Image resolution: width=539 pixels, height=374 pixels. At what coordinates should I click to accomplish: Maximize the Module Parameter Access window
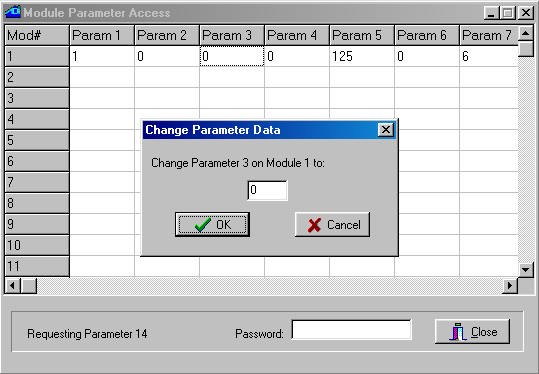click(508, 13)
